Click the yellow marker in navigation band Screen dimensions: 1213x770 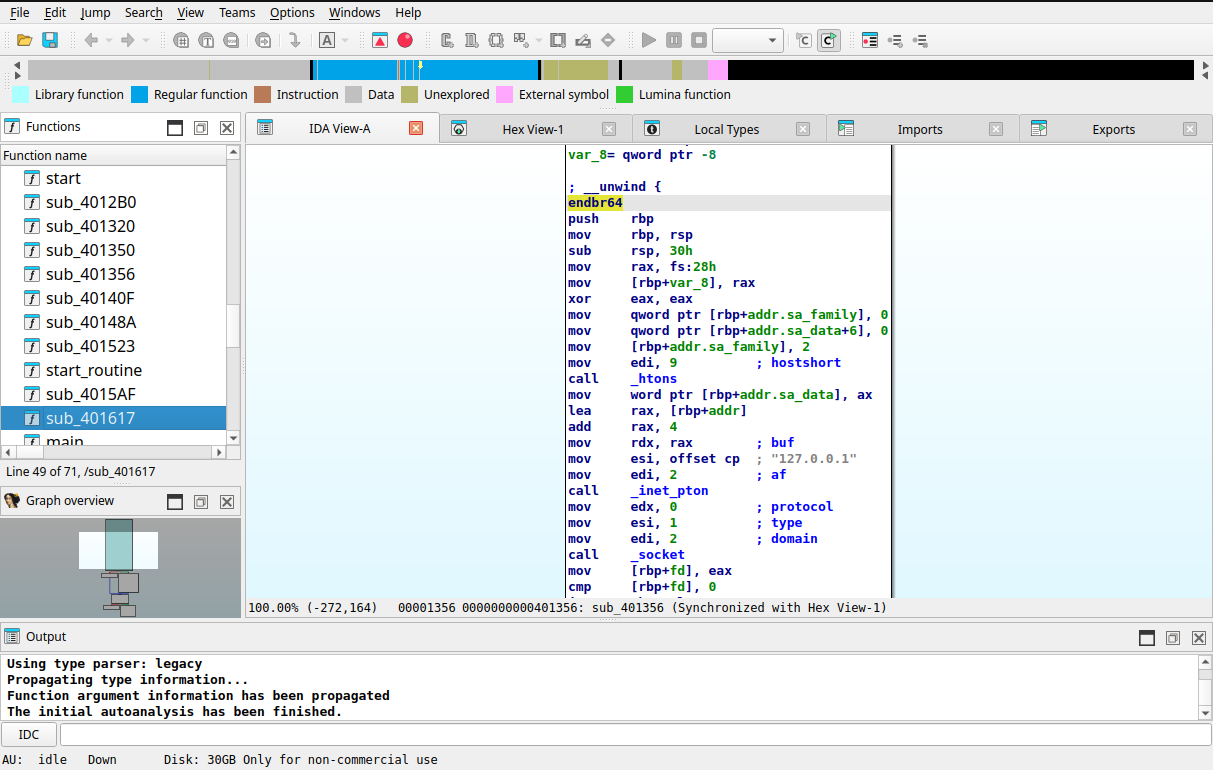click(420, 67)
